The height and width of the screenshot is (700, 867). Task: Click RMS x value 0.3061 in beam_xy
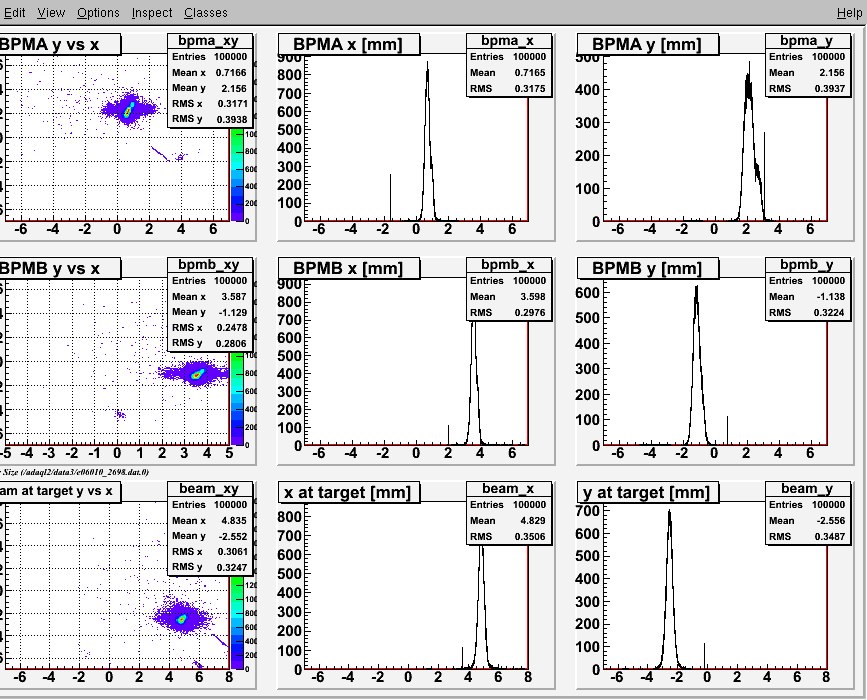coord(232,551)
